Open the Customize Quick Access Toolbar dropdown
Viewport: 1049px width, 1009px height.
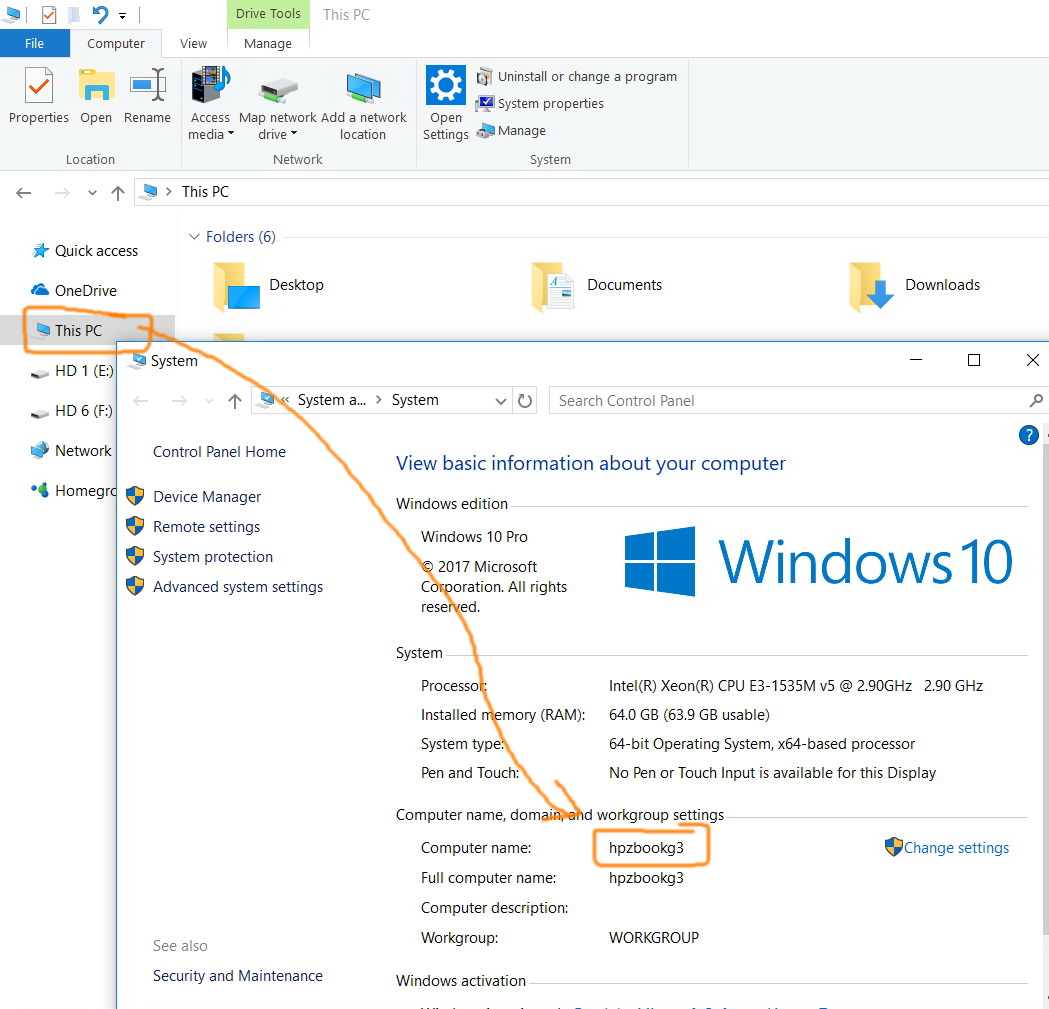pos(122,15)
